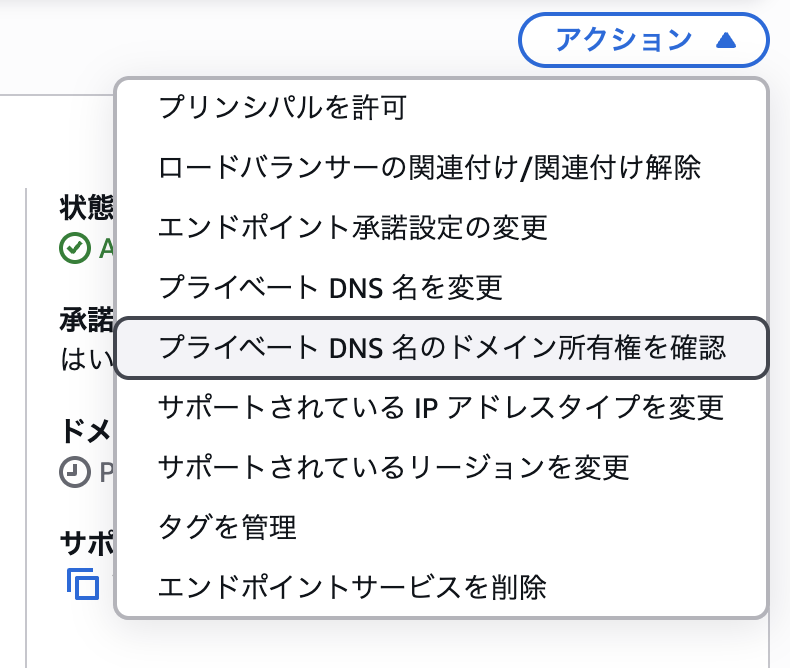790x668 pixels.
Task: Open タグを管理 from actions menu
Action: point(441,527)
